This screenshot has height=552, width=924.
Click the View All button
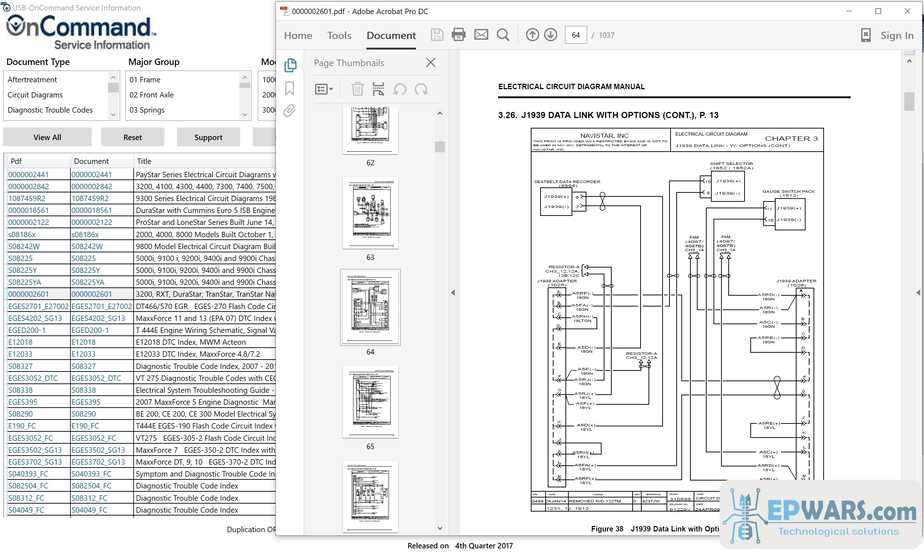pyautogui.click(x=47, y=137)
